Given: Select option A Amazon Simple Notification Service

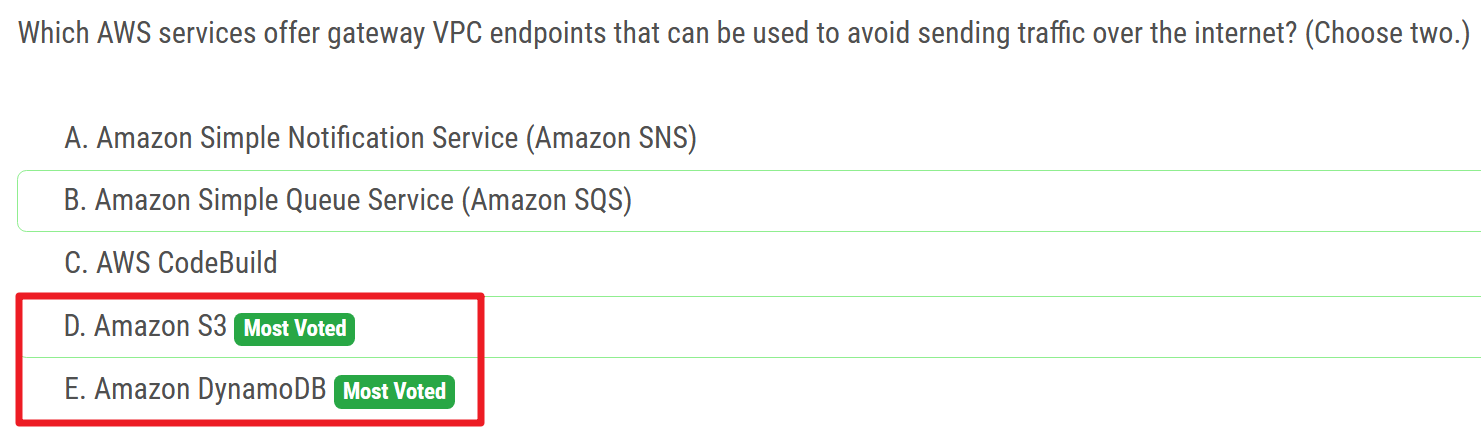Looking at the screenshot, I should tap(380, 138).
